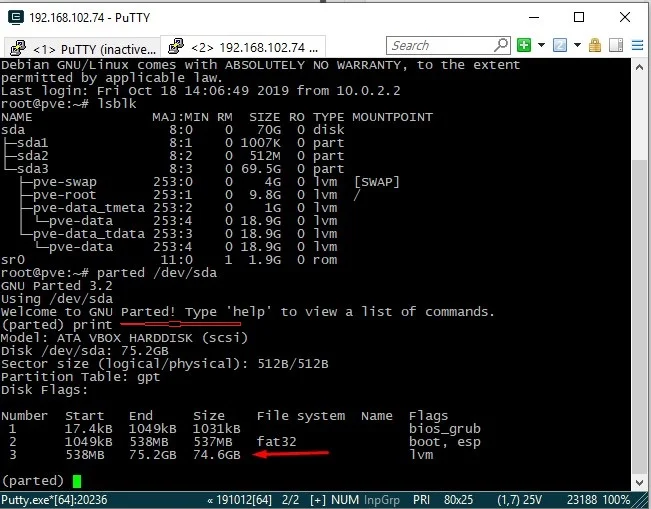The image size is (651, 509).
Task: Click 'sr0' rom device row
Action: tap(169, 260)
